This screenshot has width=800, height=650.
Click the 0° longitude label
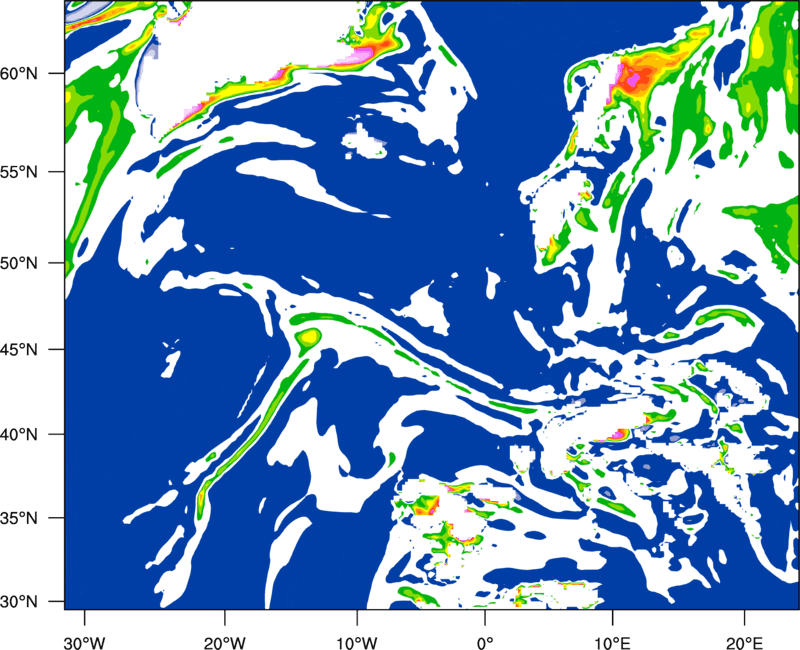[485, 643]
